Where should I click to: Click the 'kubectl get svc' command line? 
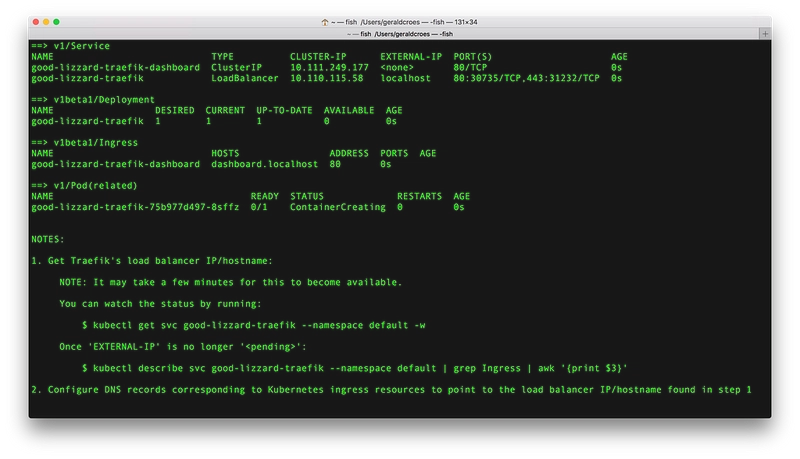click(254, 325)
